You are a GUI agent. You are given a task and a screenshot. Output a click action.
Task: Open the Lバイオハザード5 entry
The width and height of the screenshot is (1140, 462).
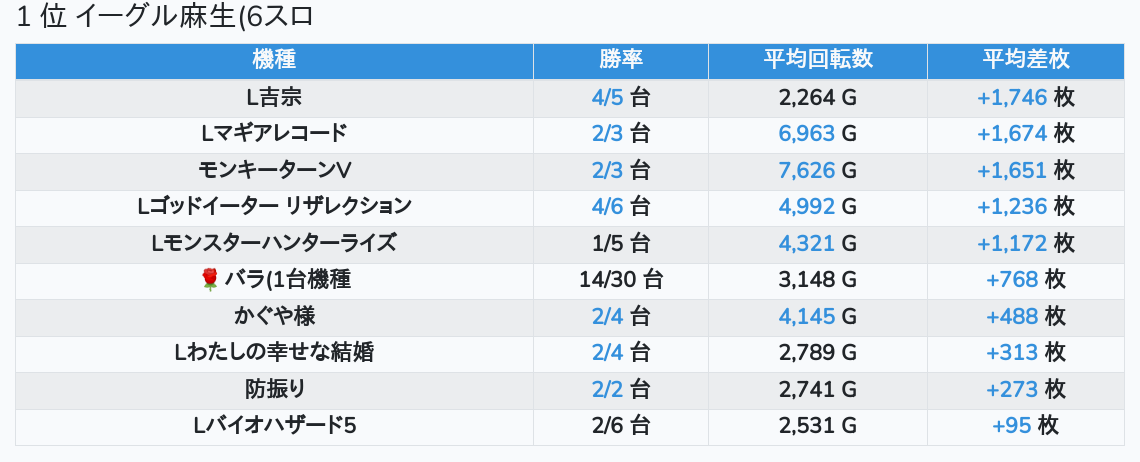click(274, 426)
